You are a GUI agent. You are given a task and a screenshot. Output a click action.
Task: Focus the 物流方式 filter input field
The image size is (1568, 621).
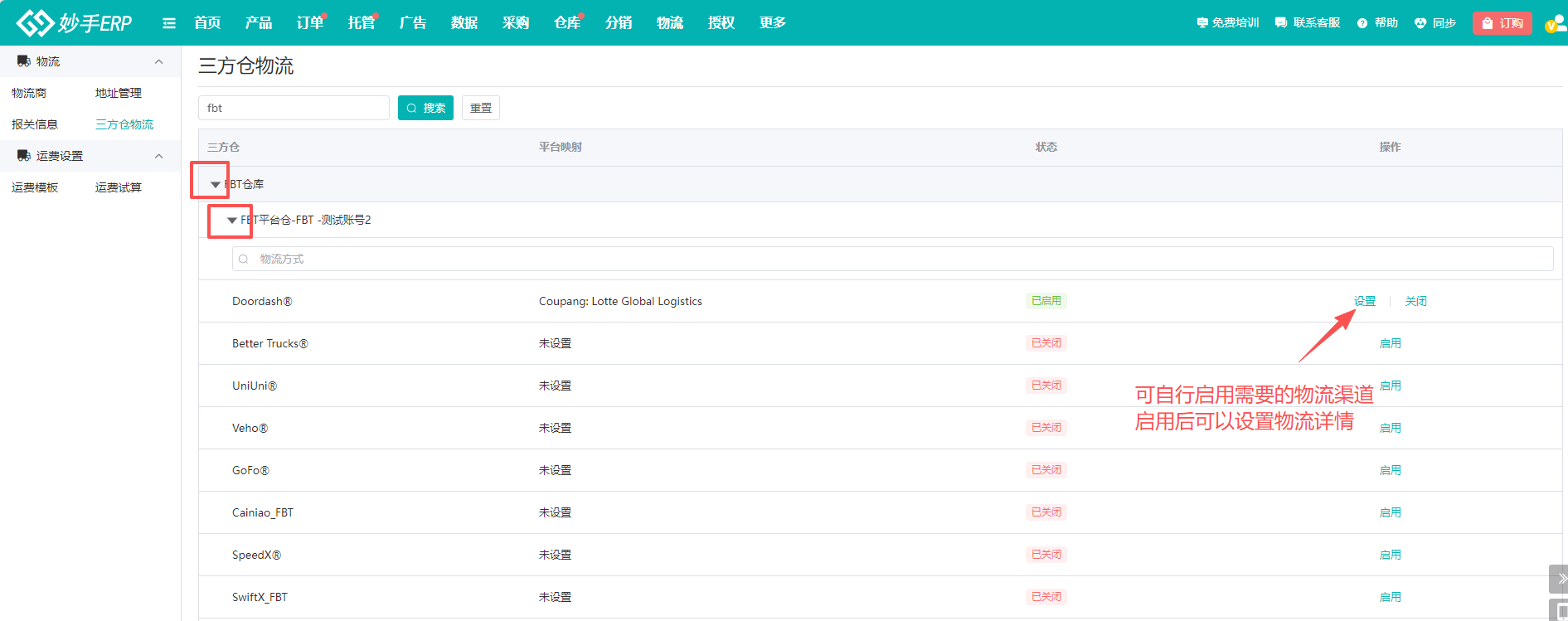892,259
